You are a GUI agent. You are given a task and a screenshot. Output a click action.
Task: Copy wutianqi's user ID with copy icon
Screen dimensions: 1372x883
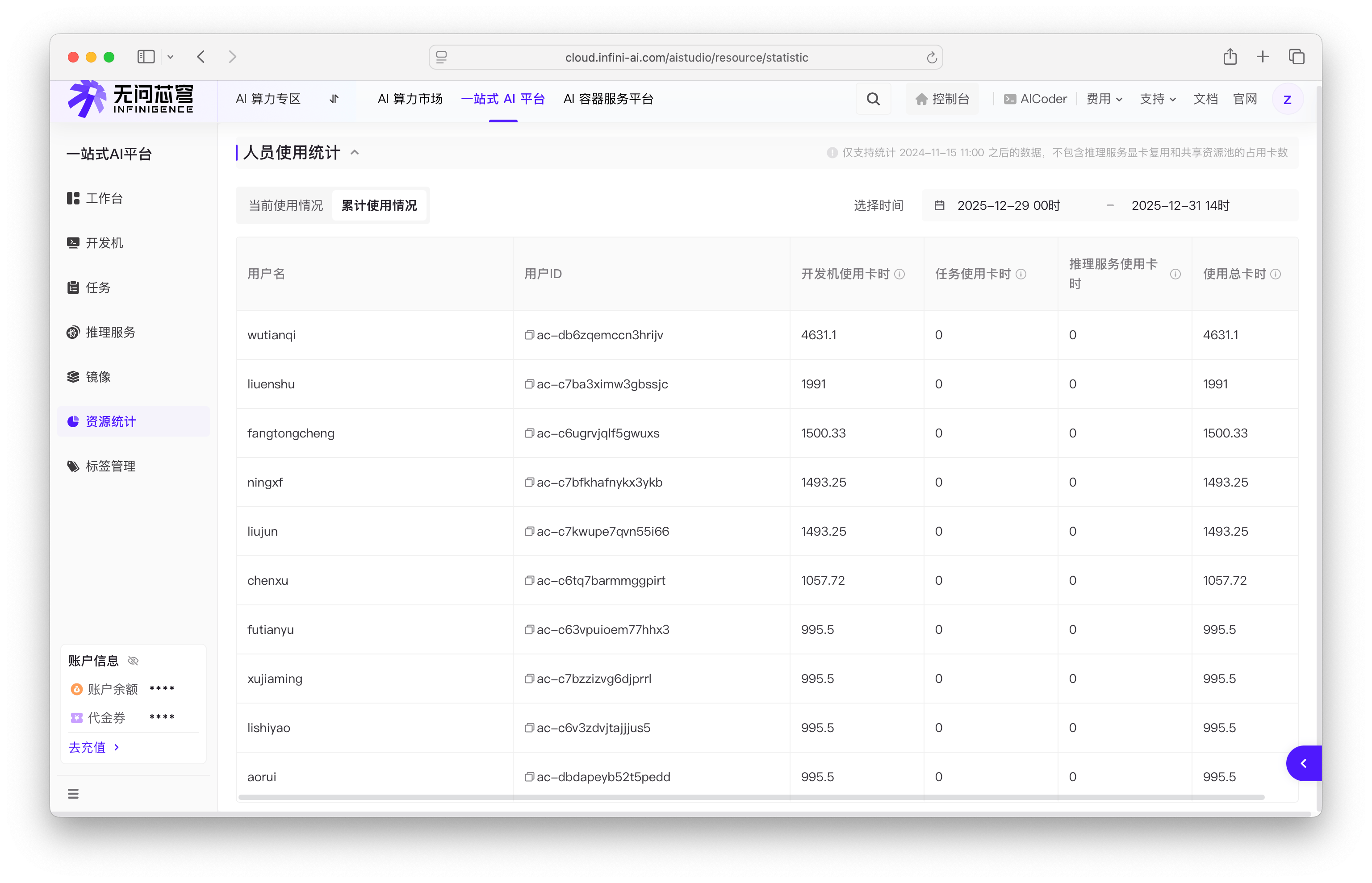coord(529,335)
